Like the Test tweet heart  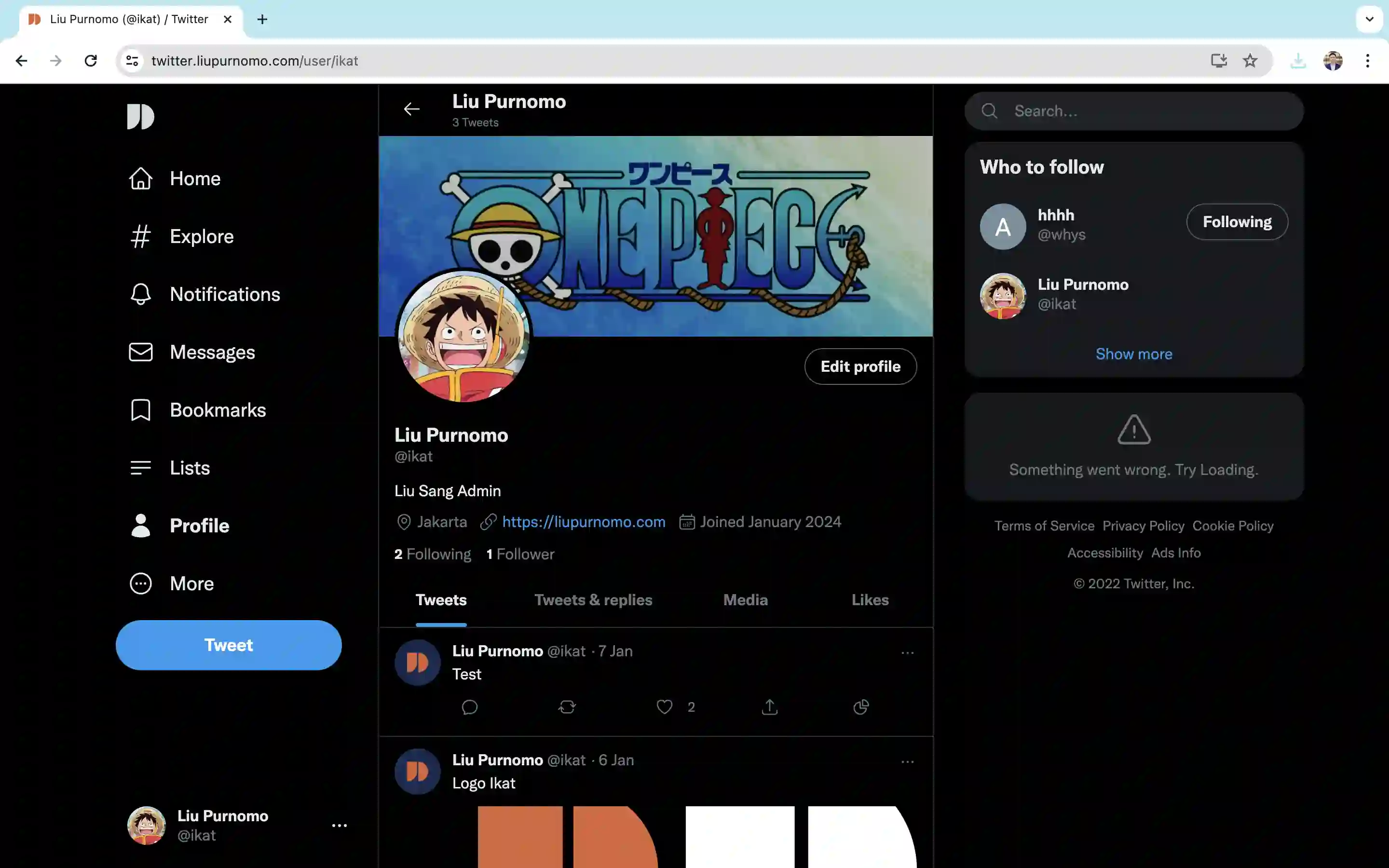point(664,706)
